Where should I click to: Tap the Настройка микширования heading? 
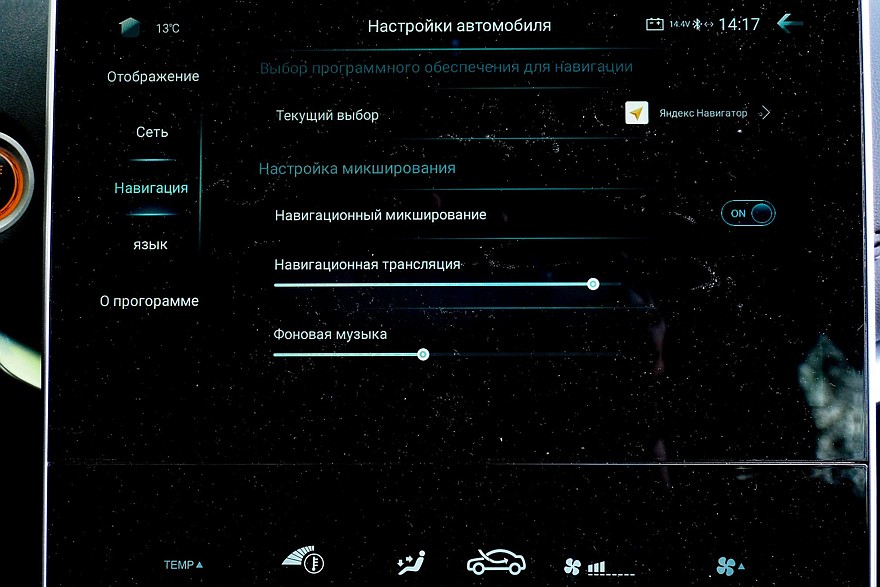click(x=357, y=168)
